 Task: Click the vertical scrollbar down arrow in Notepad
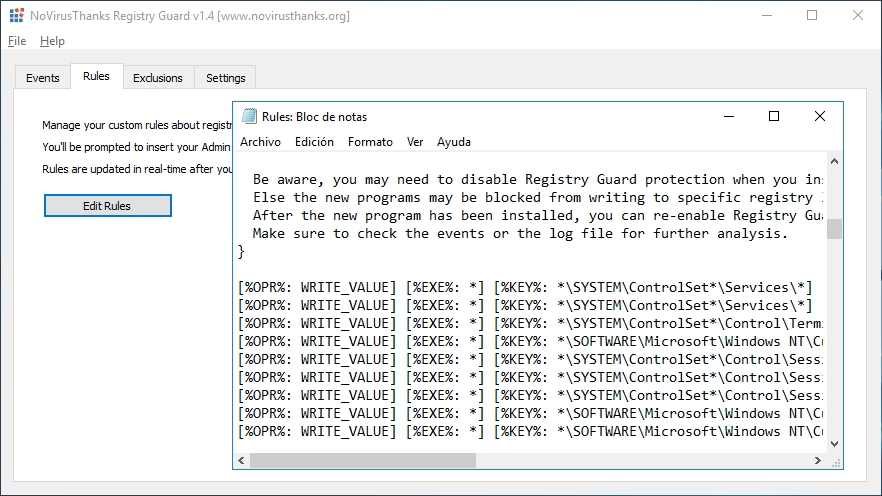(x=835, y=444)
